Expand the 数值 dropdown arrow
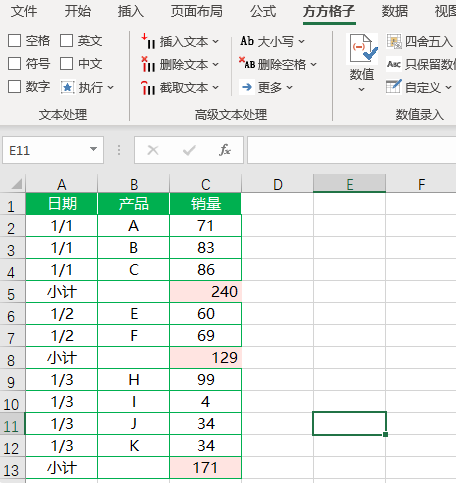 pos(362,89)
